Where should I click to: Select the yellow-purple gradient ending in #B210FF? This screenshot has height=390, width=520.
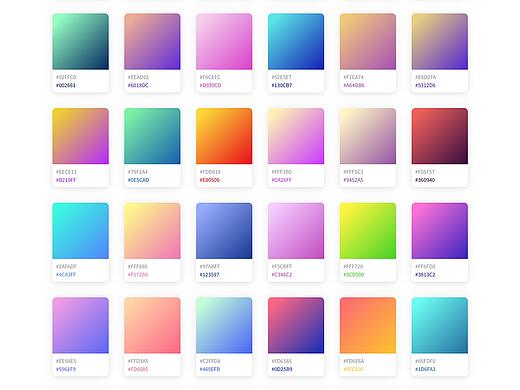[x=80, y=136]
